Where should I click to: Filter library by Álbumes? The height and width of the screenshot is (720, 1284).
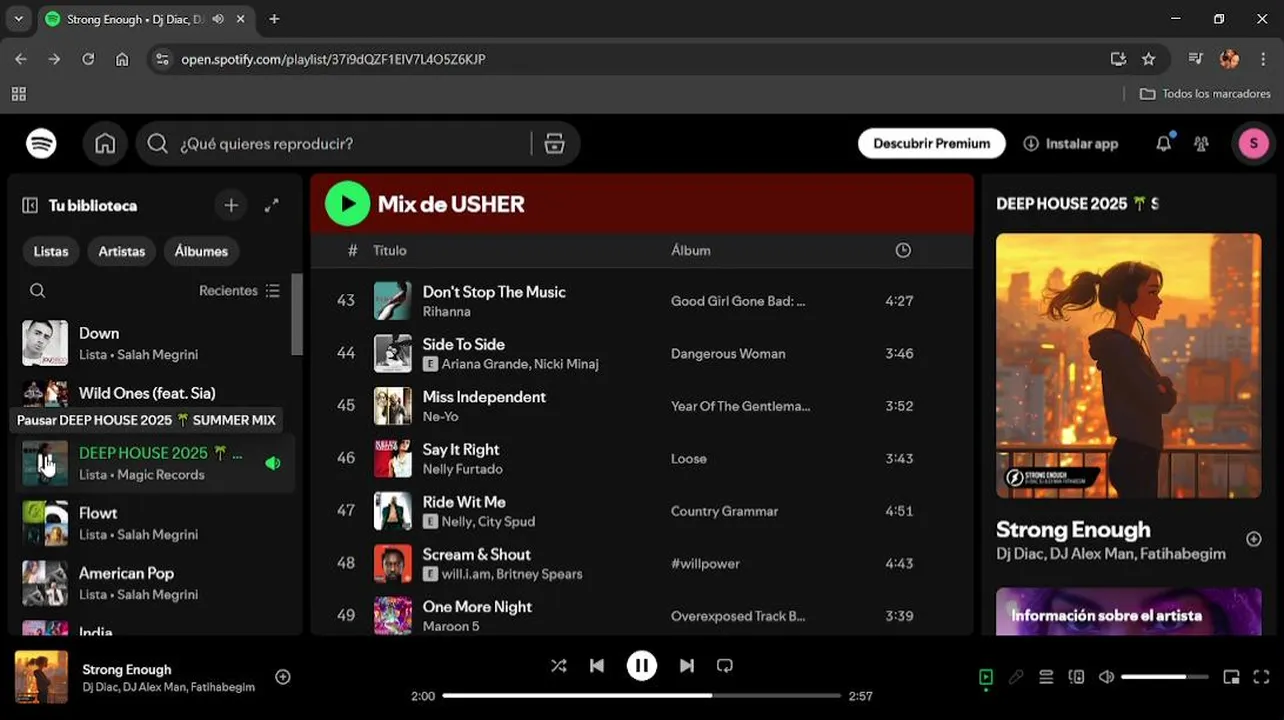201,251
